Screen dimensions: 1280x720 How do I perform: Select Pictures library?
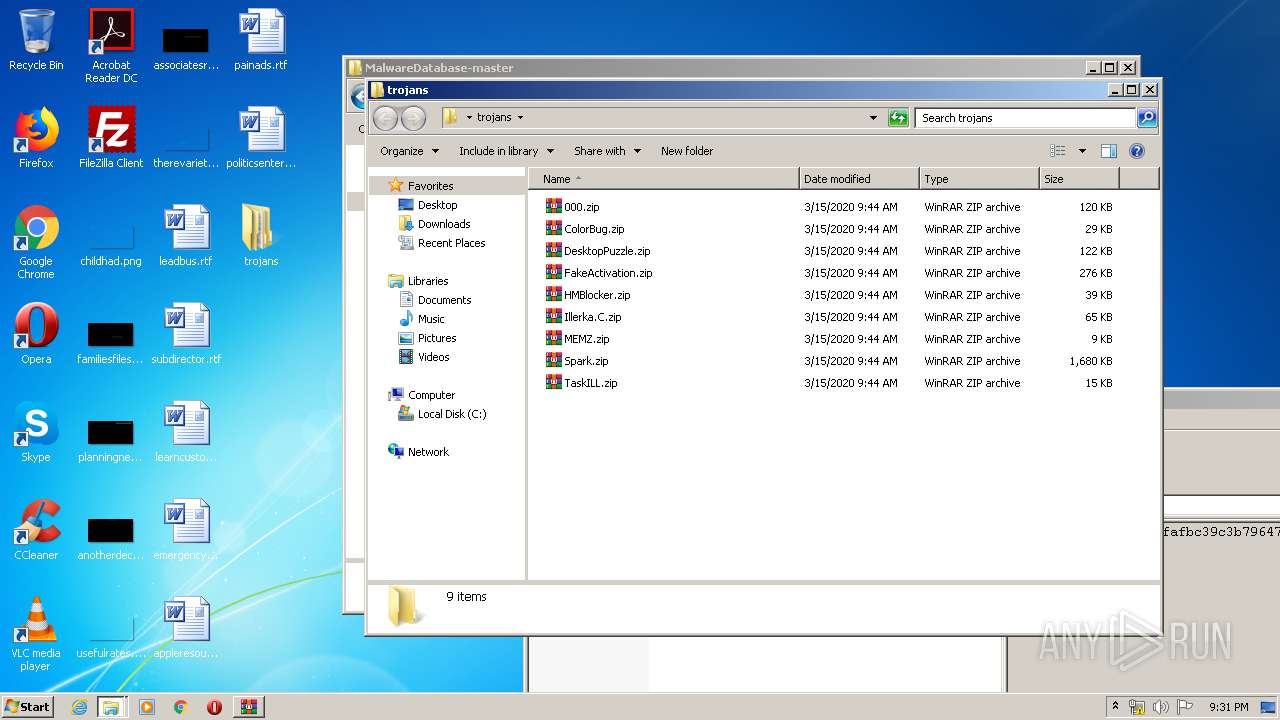[x=437, y=338]
